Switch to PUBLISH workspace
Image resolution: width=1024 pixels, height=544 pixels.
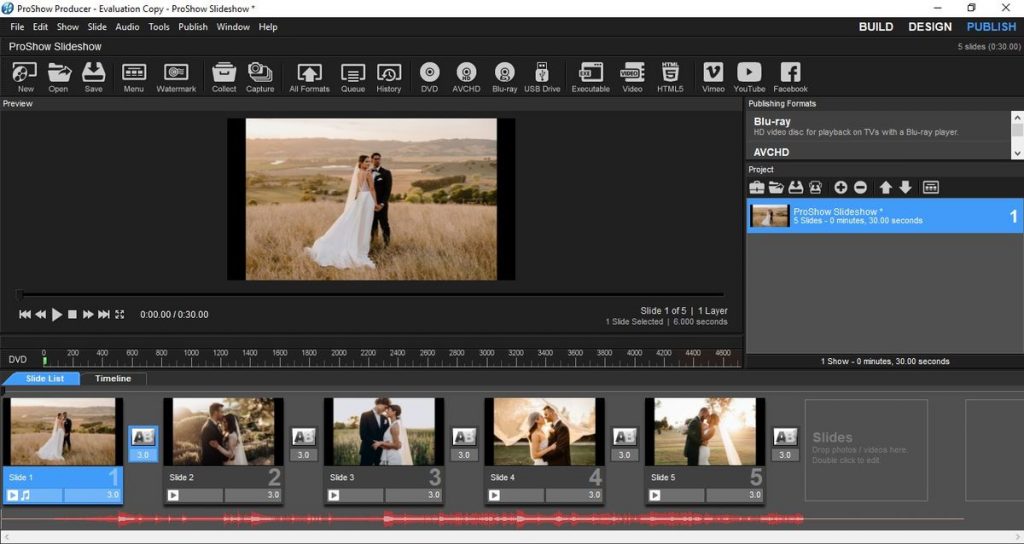(991, 27)
